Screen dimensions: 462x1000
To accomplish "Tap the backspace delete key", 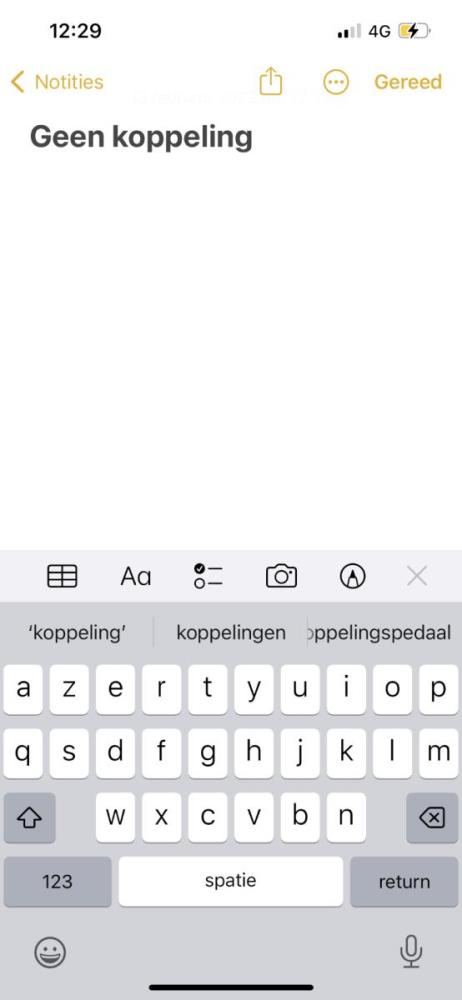I will 432,818.
